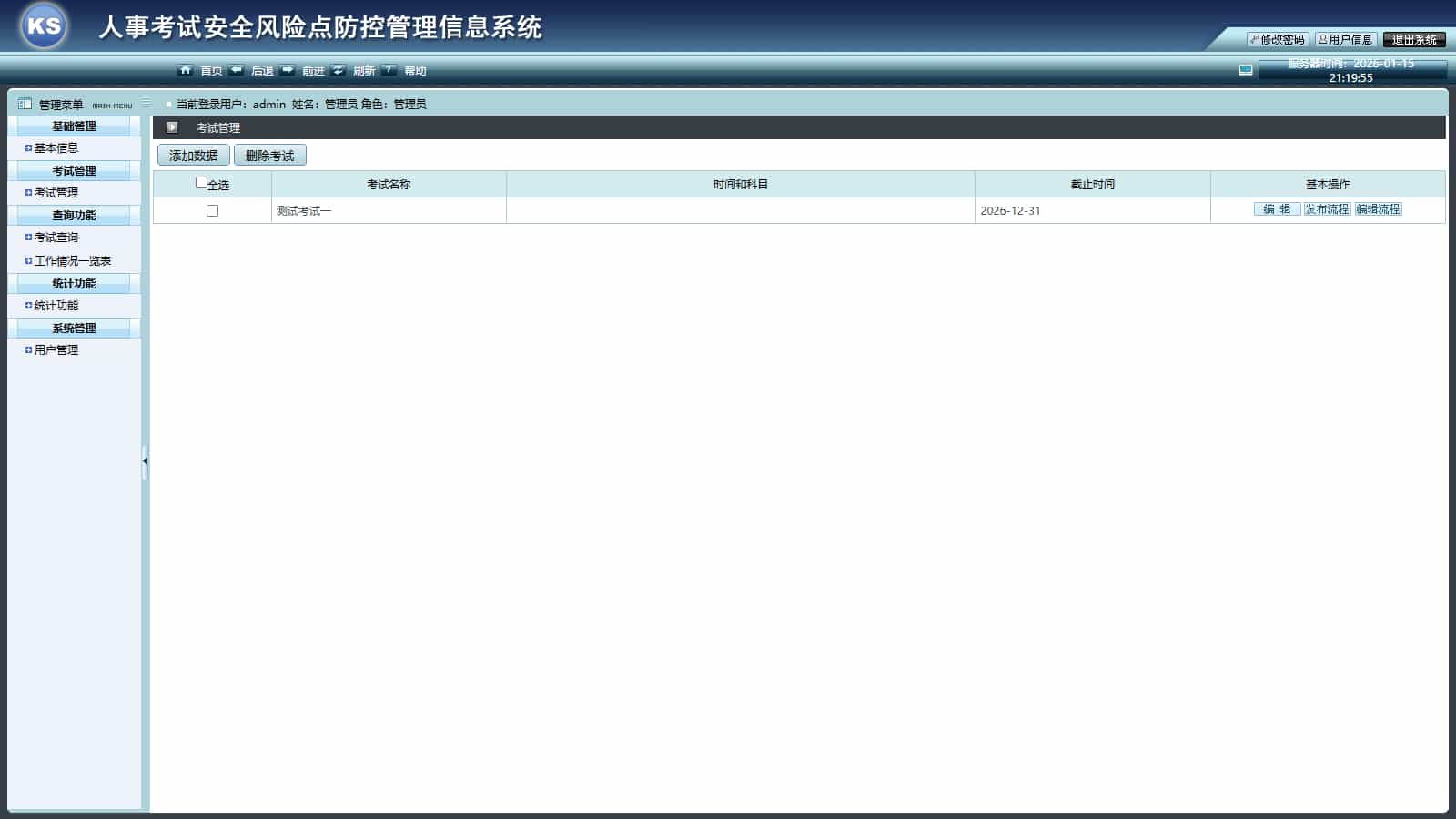
Task: Click the forward arrow (前进) icon
Action: point(288,70)
